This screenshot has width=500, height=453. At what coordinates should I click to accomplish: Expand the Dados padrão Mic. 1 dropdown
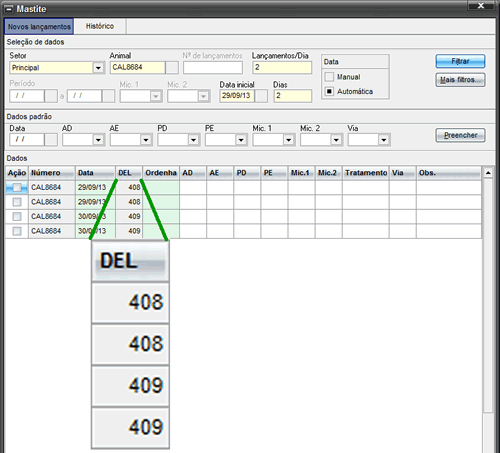pos(288,140)
